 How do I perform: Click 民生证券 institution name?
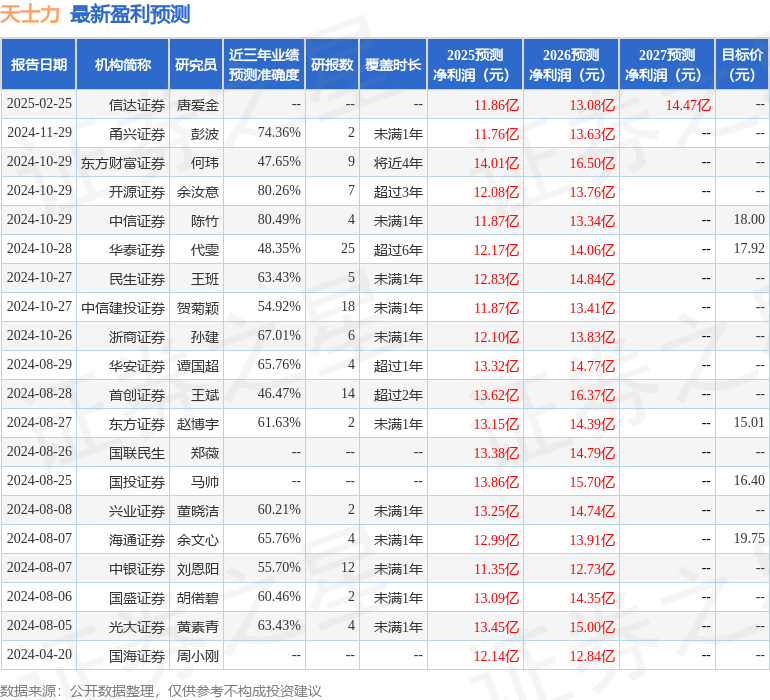[x=137, y=279]
